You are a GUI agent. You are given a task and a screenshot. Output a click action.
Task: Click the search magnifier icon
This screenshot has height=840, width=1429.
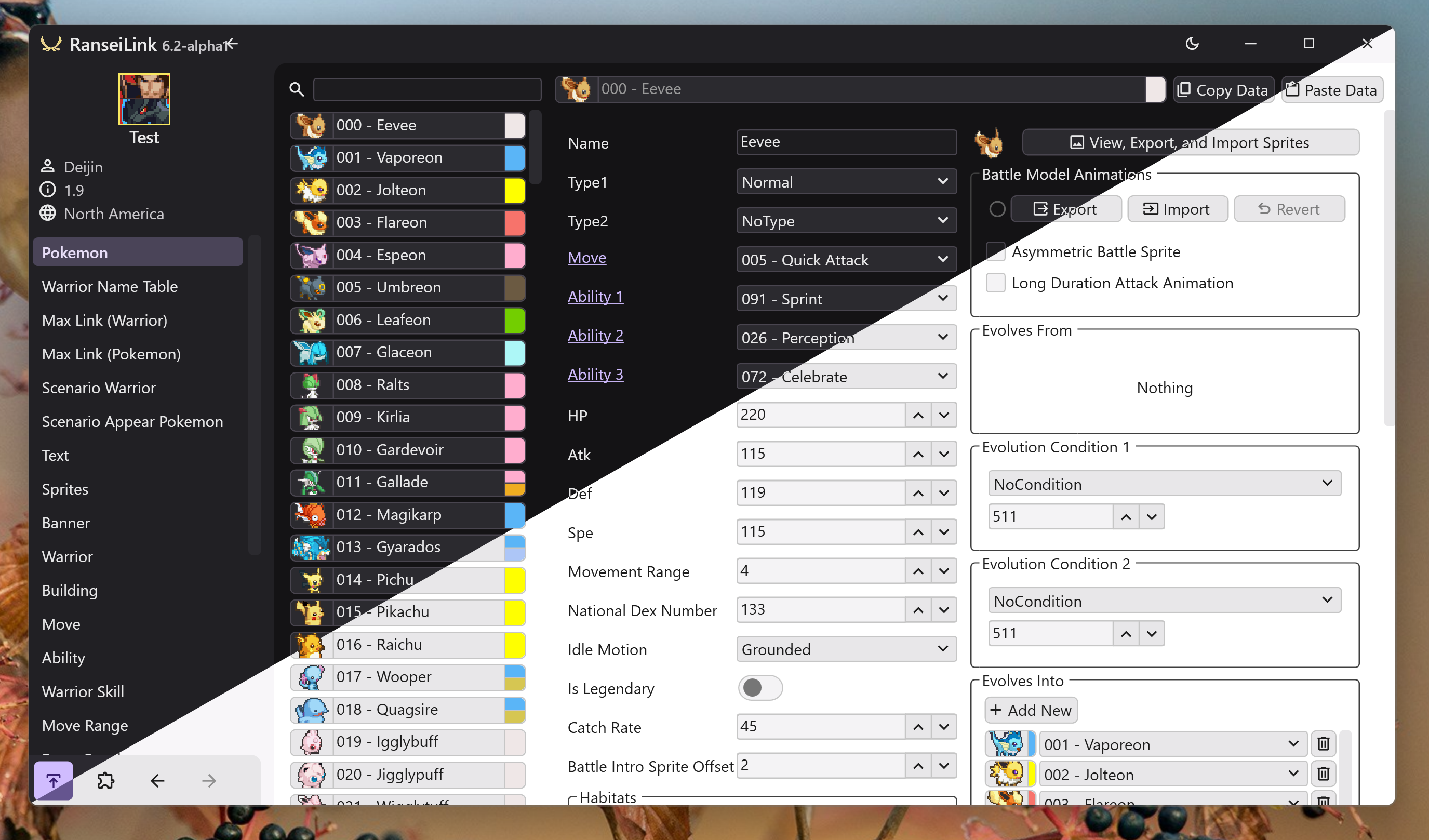point(296,89)
